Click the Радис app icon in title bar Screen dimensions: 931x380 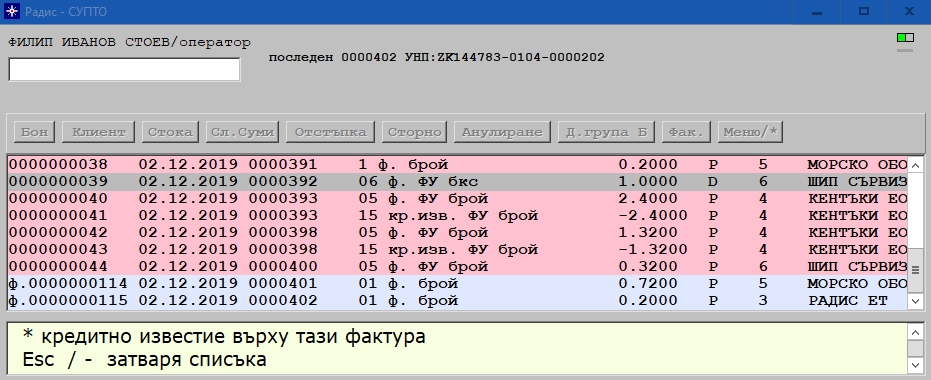point(11,11)
